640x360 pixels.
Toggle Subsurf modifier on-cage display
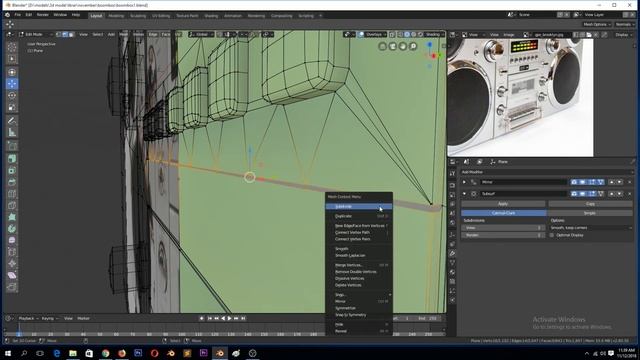(600, 194)
